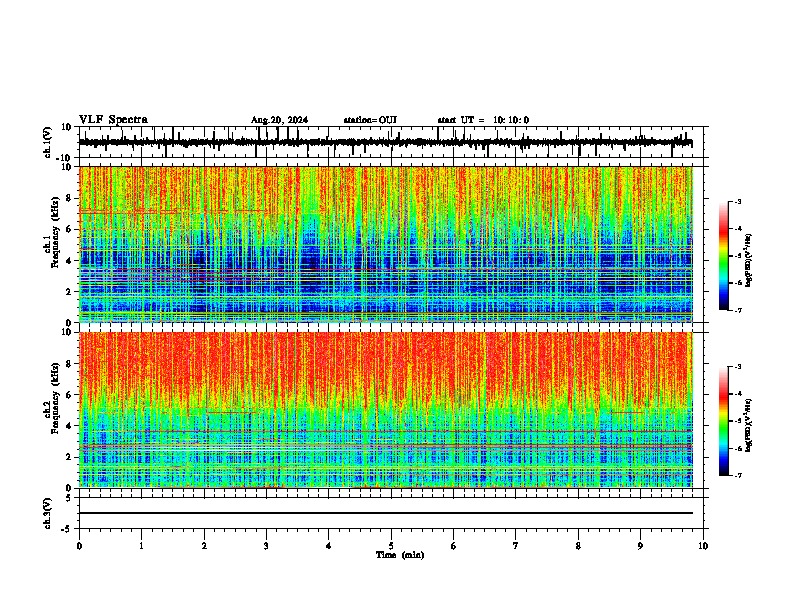This screenshot has height=612, width=792.
Task: Select the "start UT = 10:10:0" text
Action: [x=483, y=120]
